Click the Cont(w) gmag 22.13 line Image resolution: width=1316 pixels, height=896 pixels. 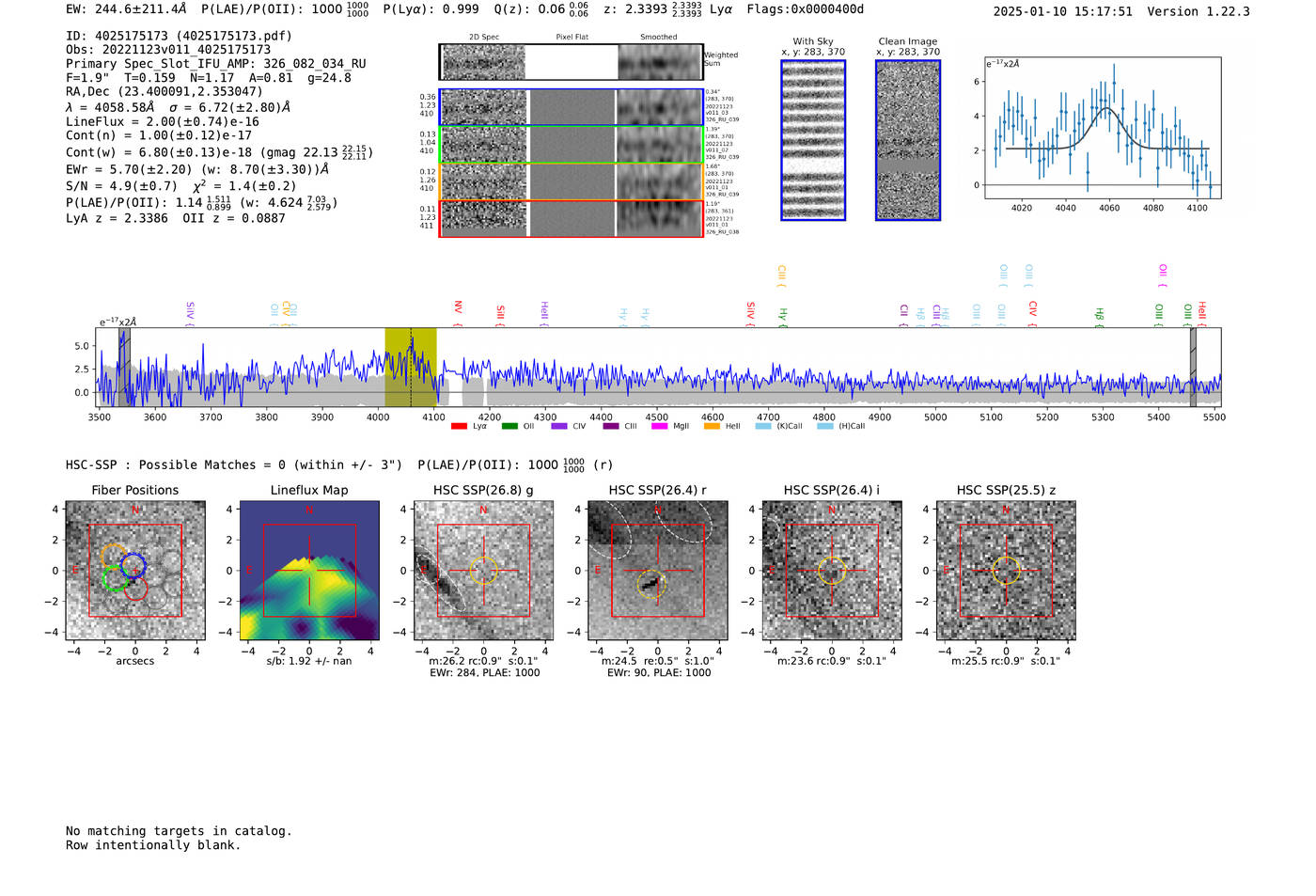(x=219, y=152)
